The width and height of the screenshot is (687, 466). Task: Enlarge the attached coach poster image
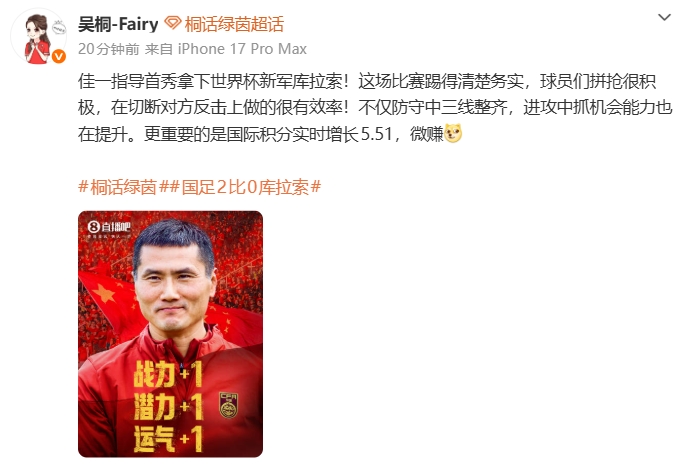pos(170,334)
